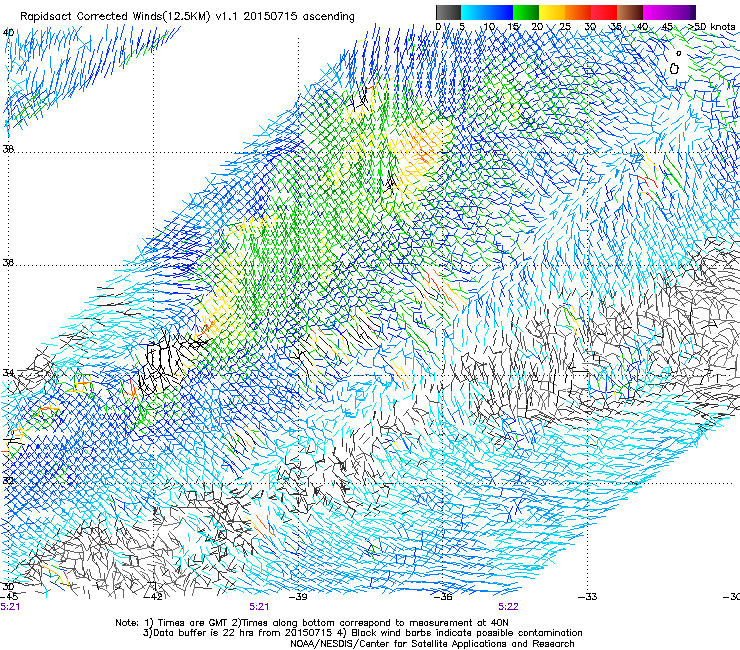Click the '-36' longitude label
The height and width of the screenshot is (650, 740).
(443, 596)
